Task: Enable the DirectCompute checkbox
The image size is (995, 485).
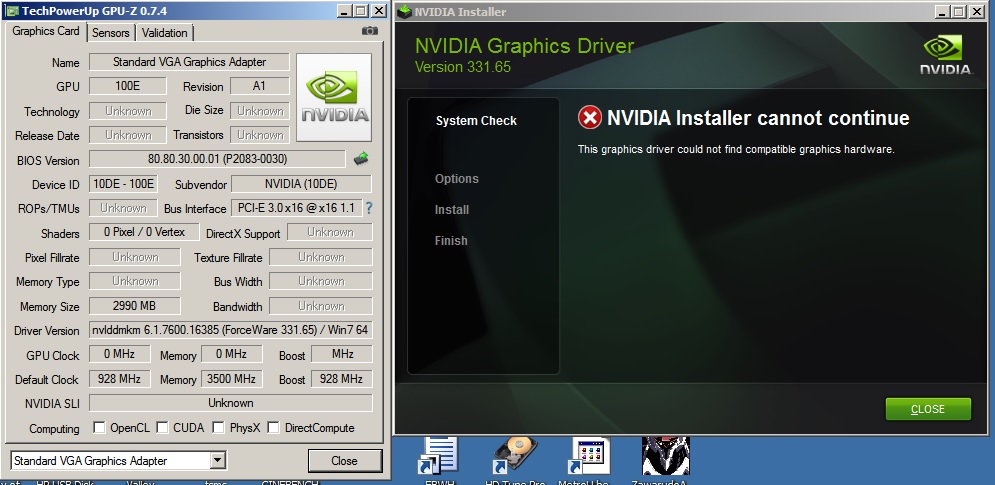Action: point(273,427)
